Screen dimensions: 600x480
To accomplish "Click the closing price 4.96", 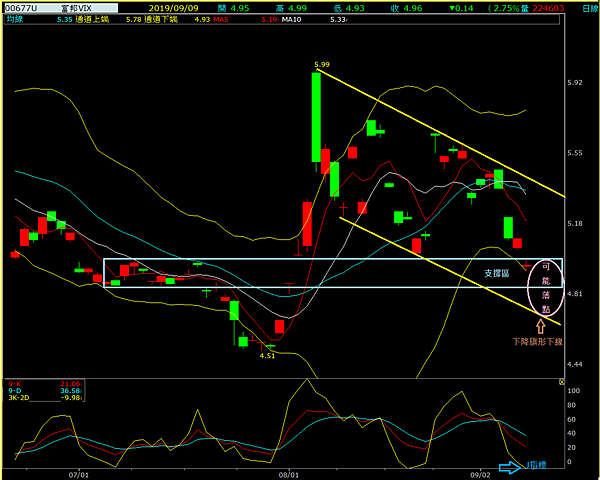I will (413, 8).
